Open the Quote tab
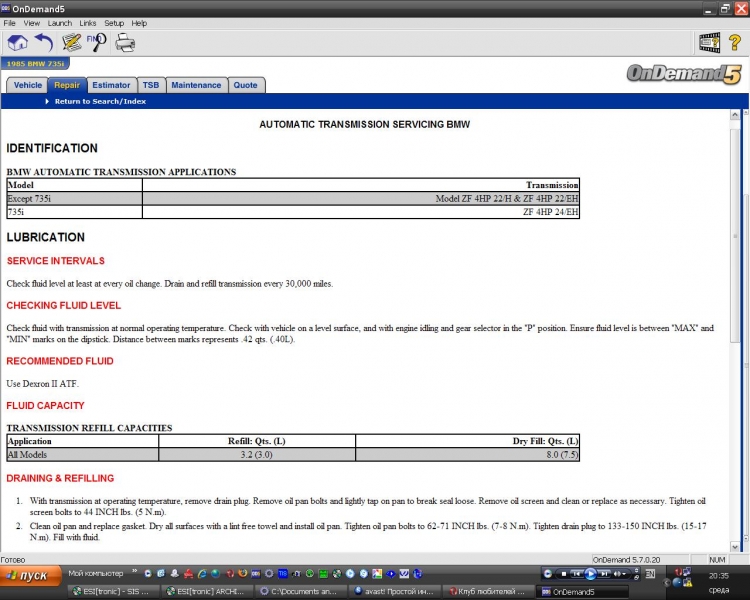The image size is (750, 600). tap(245, 85)
